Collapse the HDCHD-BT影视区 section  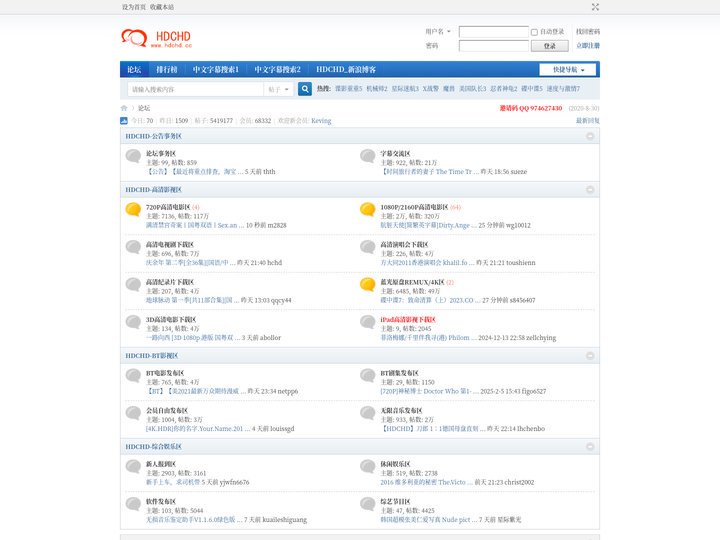click(x=590, y=356)
